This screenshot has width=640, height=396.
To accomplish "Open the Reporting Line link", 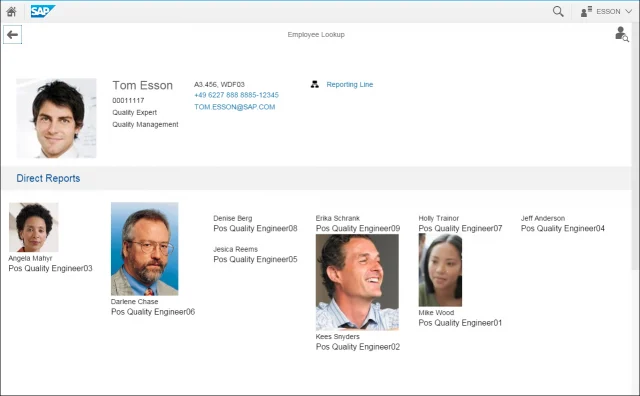I will (350, 85).
